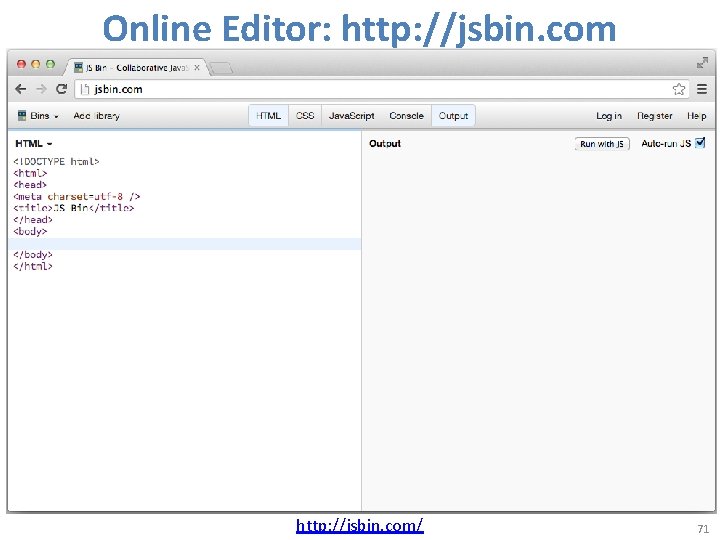
Task: Open a new browser tab
Action: pos(221,68)
